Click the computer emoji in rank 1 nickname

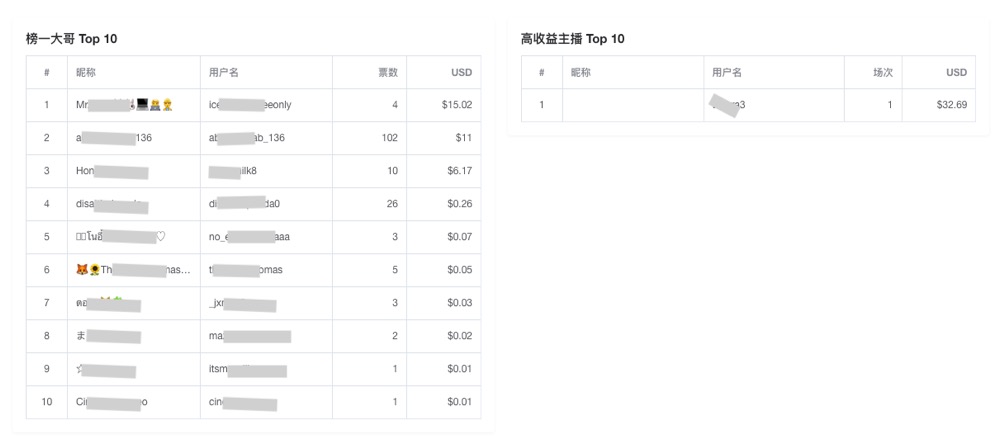click(x=142, y=105)
